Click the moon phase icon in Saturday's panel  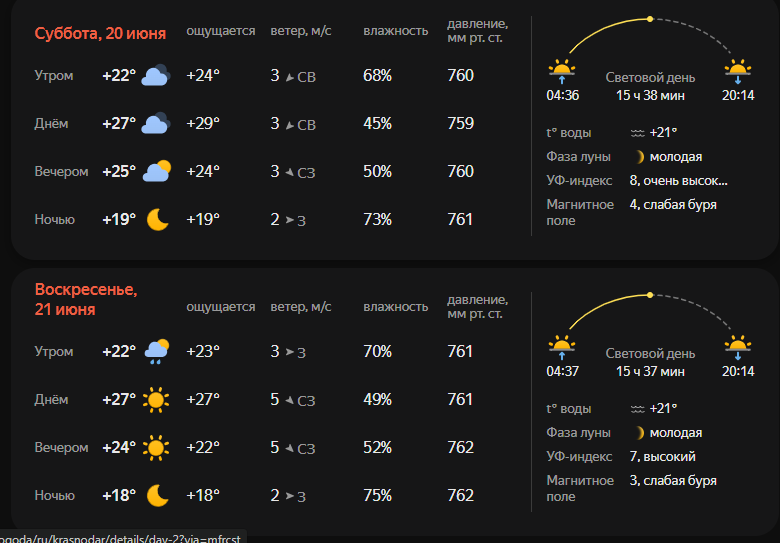click(x=640, y=157)
